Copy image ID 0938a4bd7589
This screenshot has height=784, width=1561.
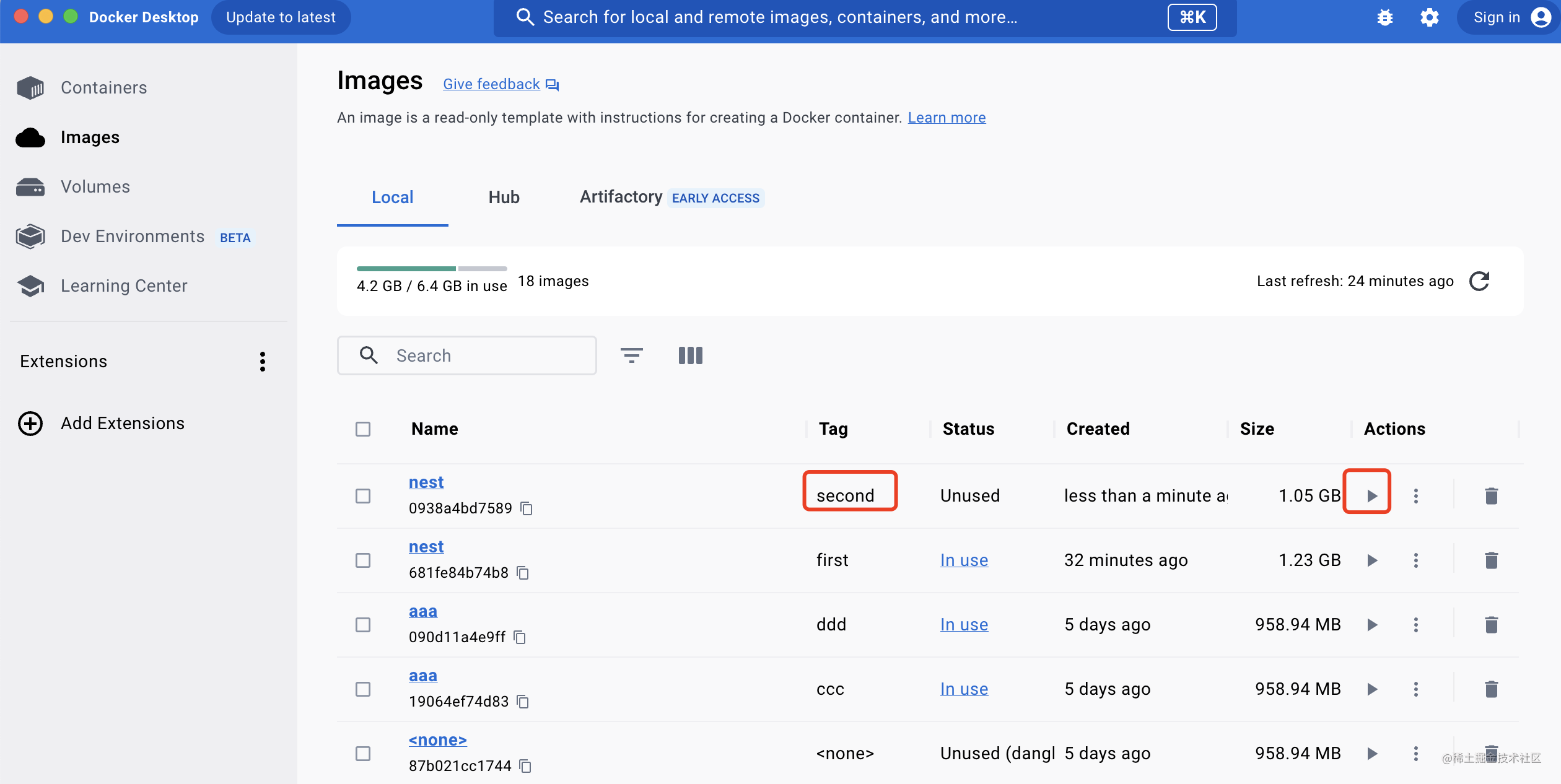coord(527,508)
